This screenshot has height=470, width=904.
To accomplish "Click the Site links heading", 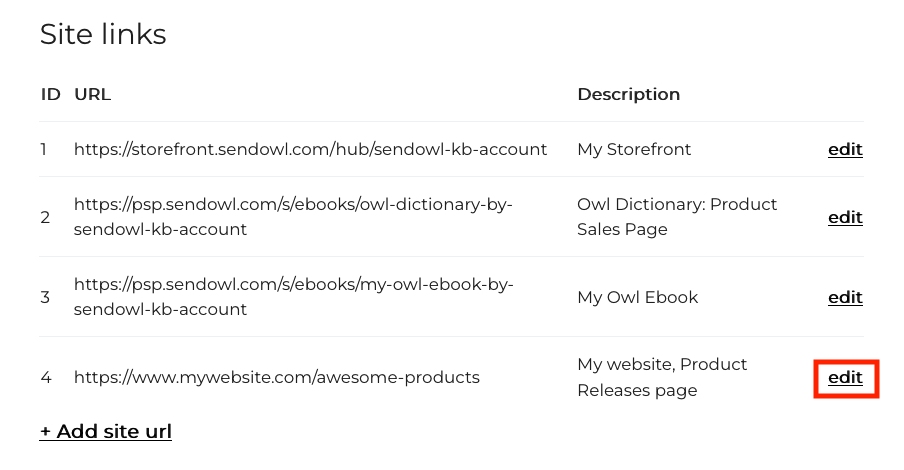I will pyautogui.click(x=103, y=34).
